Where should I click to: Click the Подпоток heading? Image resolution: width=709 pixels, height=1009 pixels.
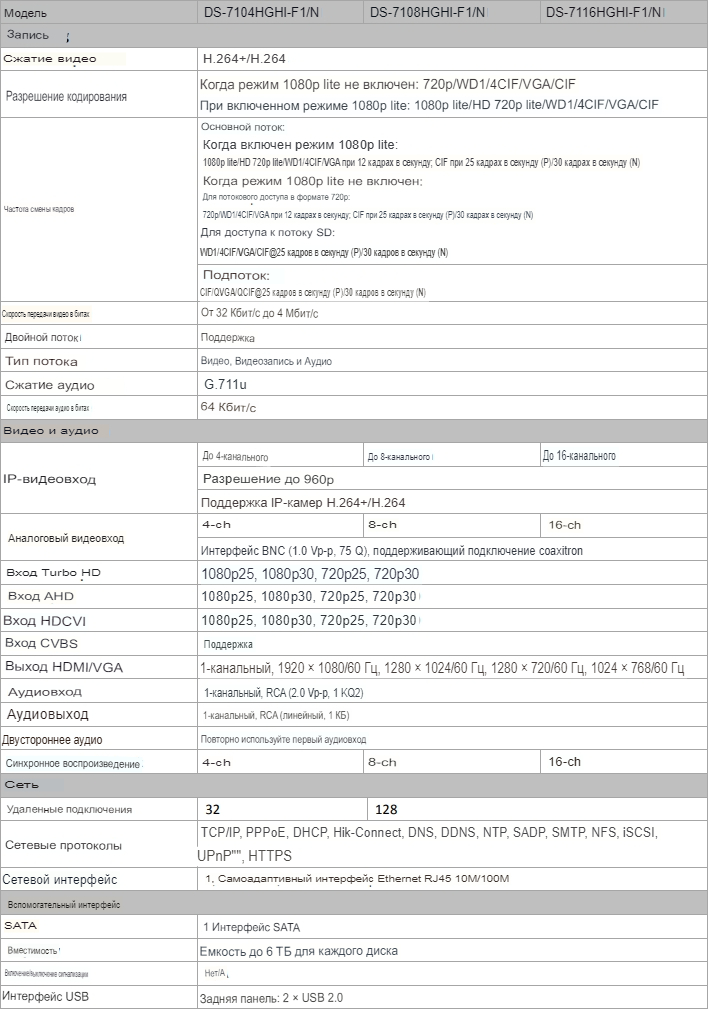(x=236, y=275)
